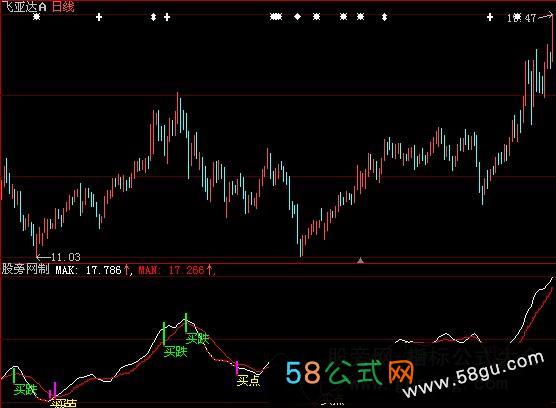
Task: Click the green 买跌 label at indicator peak
Action: point(198,339)
